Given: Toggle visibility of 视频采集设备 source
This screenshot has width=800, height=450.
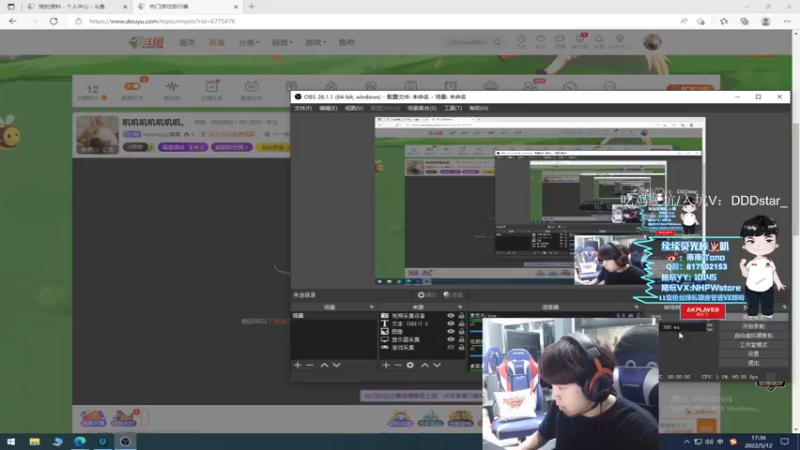Looking at the screenshot, I should (x=451, y=316).
